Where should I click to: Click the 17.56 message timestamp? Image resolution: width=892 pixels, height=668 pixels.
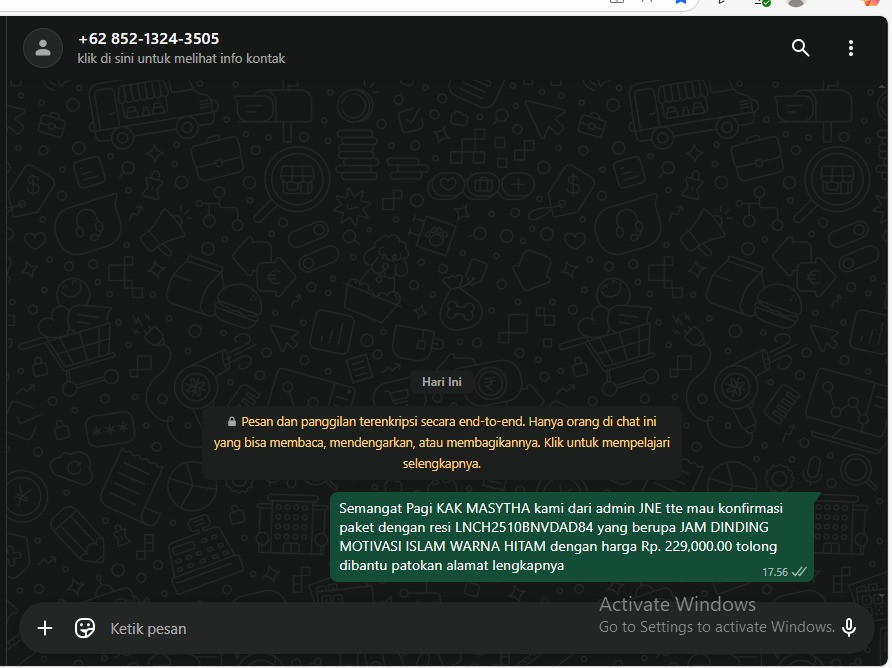(x=775, y=572)
